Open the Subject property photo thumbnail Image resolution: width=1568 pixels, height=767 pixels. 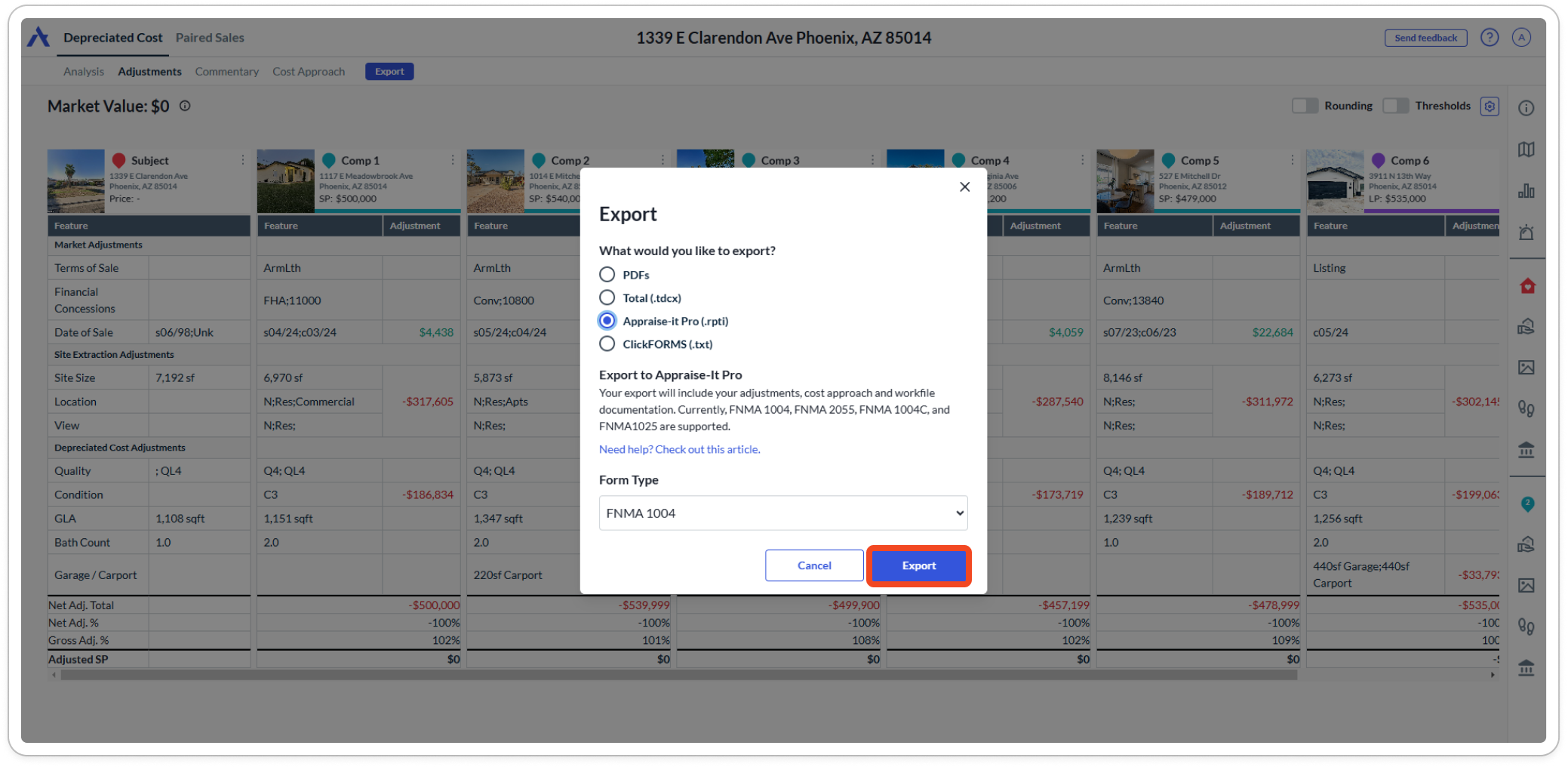tap(76, 181)
